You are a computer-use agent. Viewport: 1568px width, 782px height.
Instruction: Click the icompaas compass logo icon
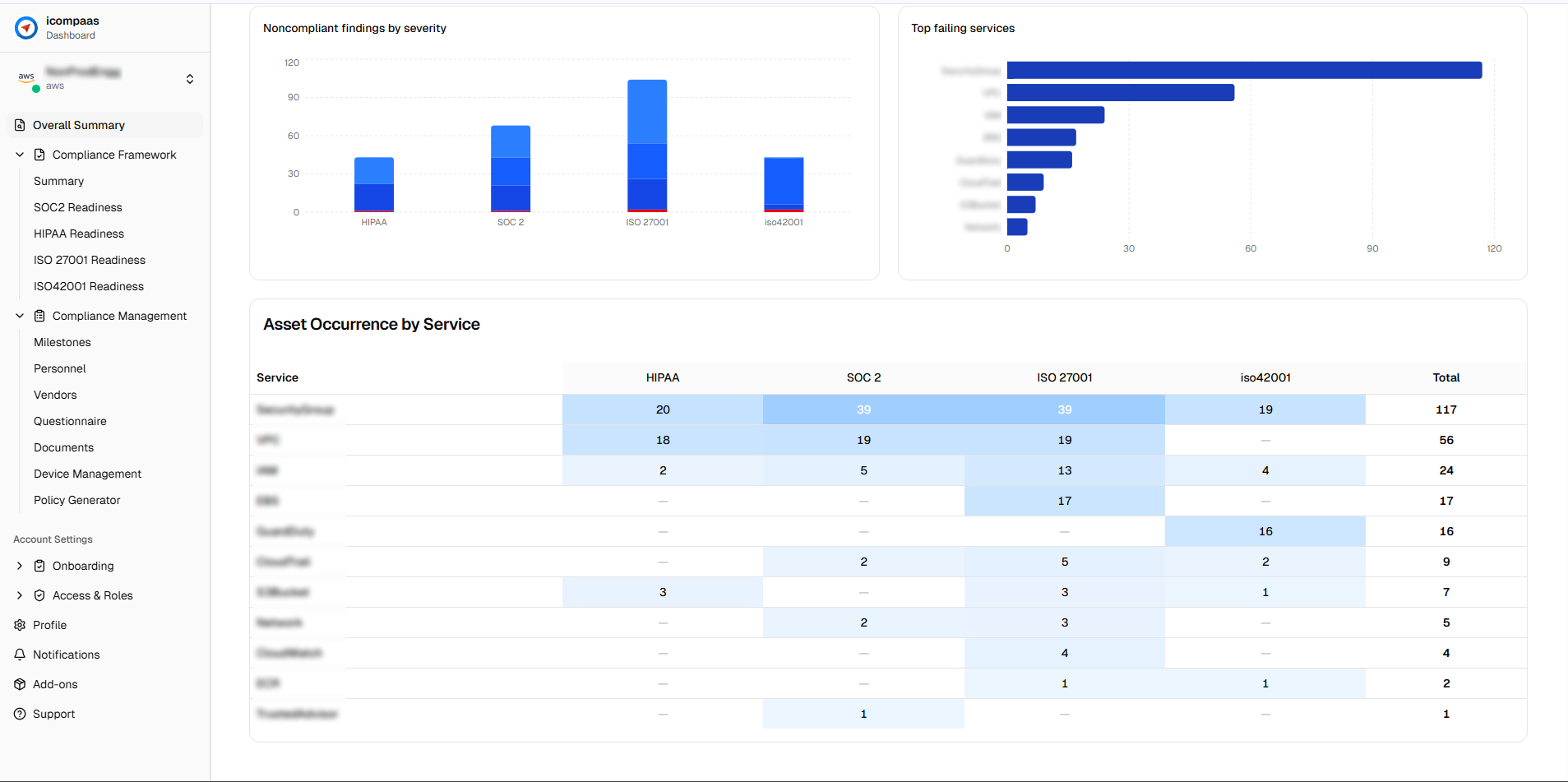coord(26,28)
